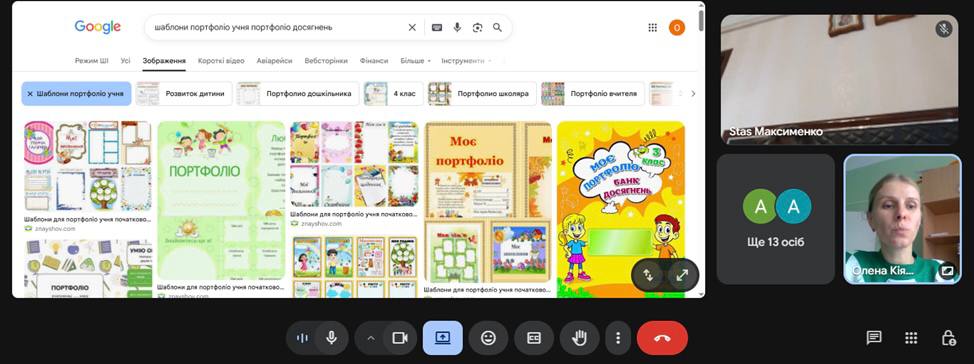The height and width of the screenshot is (364, 974).
Task: Select the Зображення tab
Action: click(x=164, y=61)
